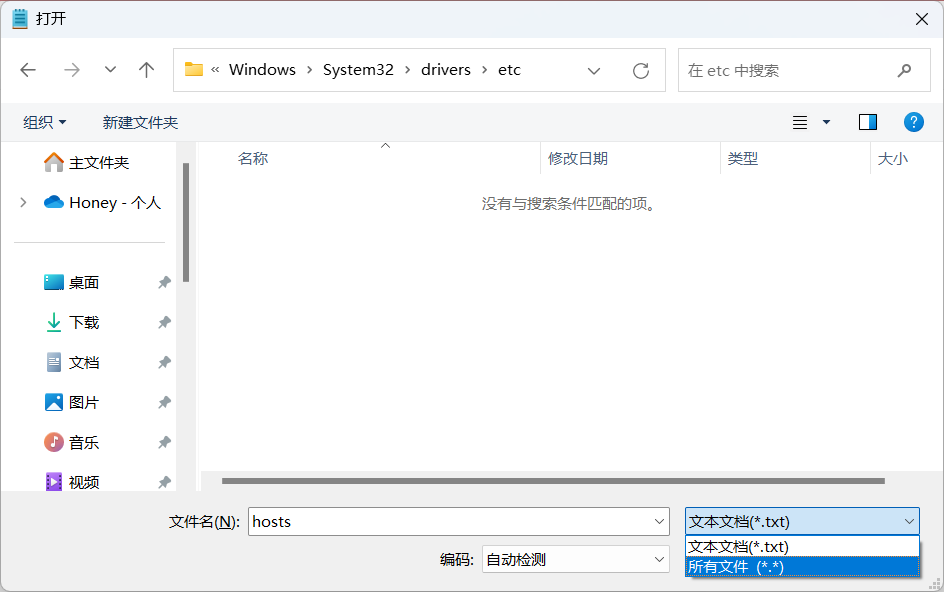Click the horizontal scrollbar in file list

pyautogui.click(x=552, y=481)
